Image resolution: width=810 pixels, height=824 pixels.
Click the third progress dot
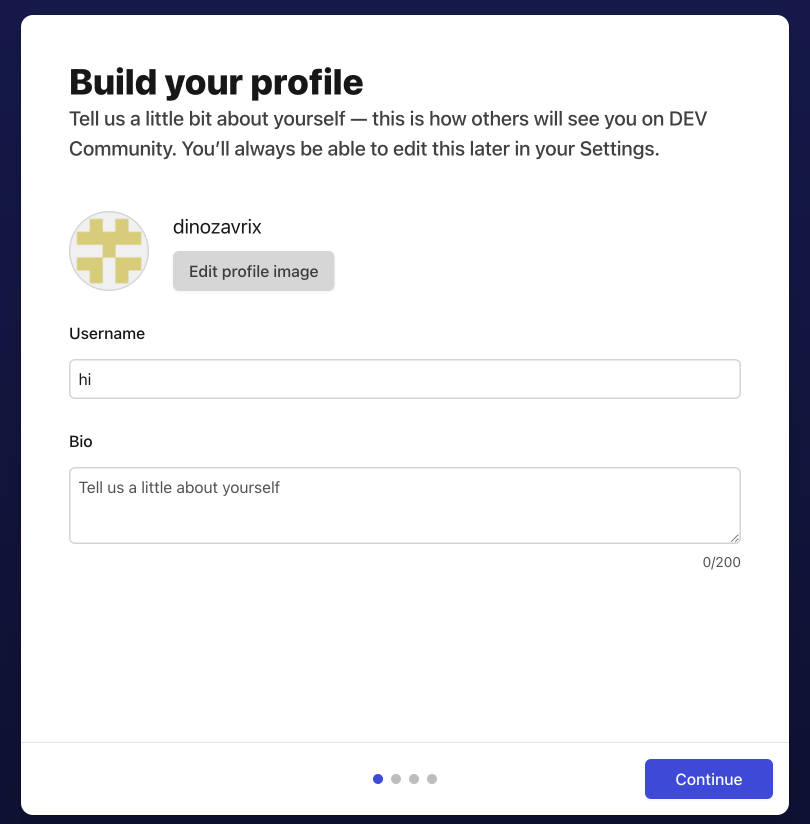tap(414, 778)
